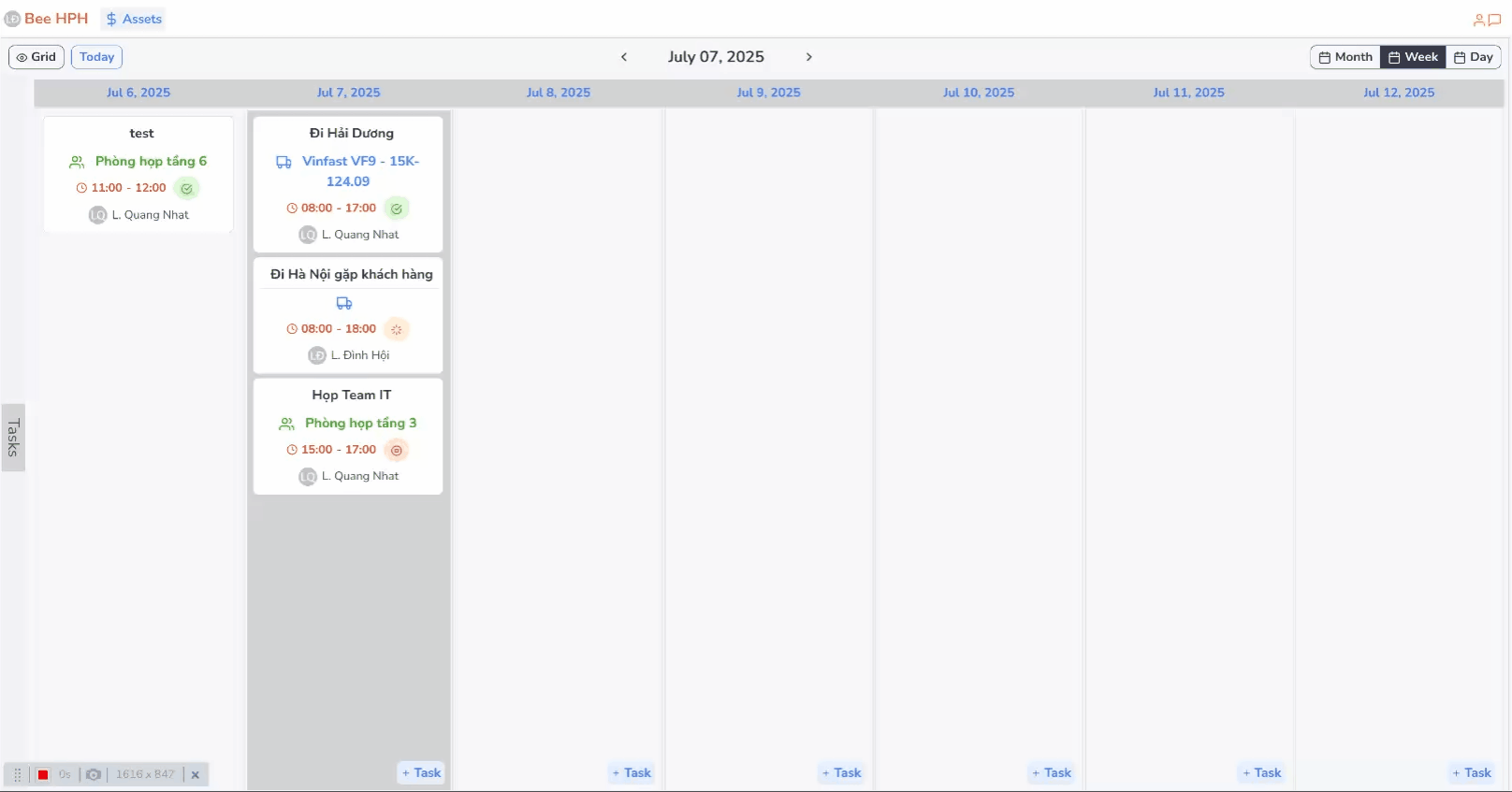Add a task on Jul 9, 2025
Image resolution: width=1512 pixels, height=792 pixels.
click(x=841, y=773)
